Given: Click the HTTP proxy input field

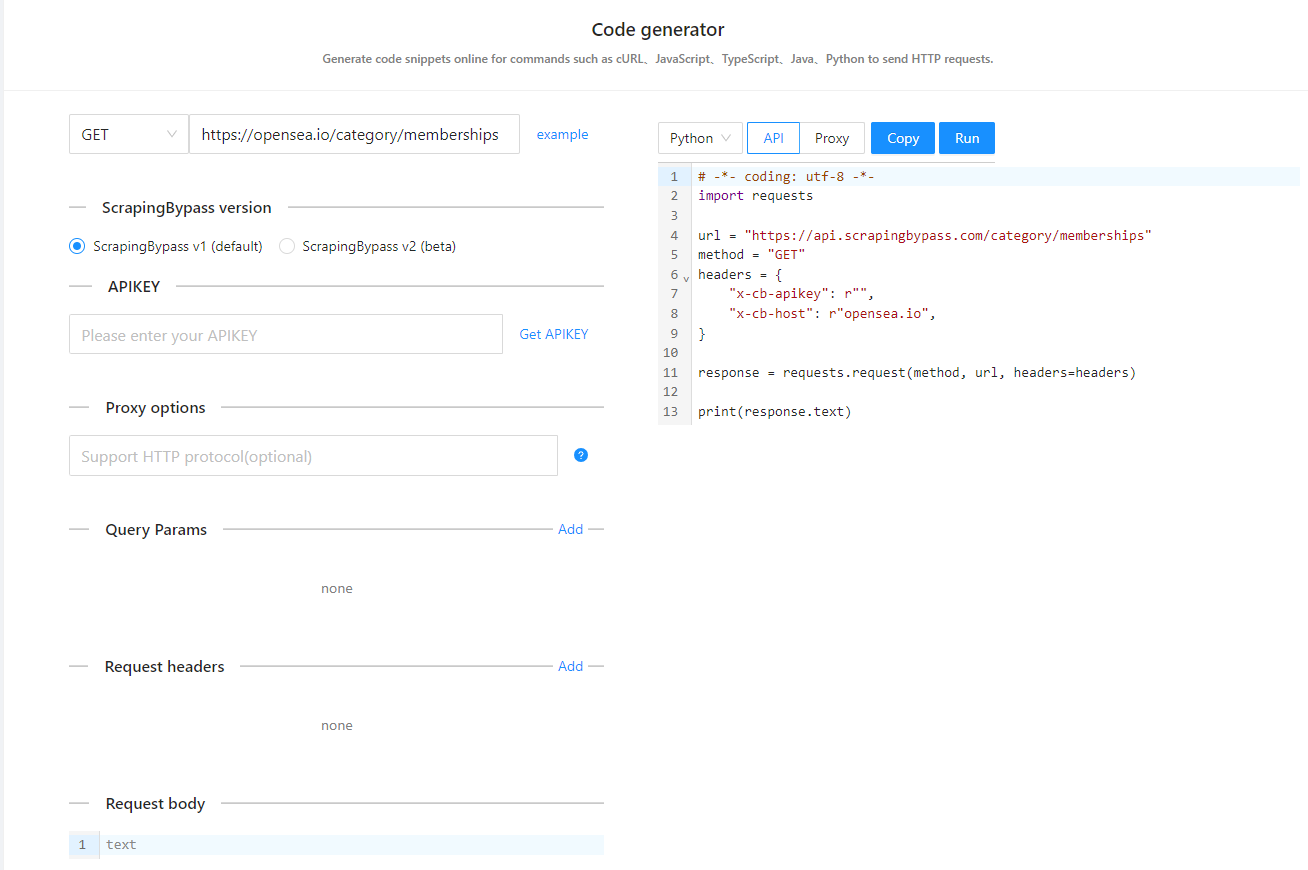Looking at the screenshot, I should tap(313, 456).
